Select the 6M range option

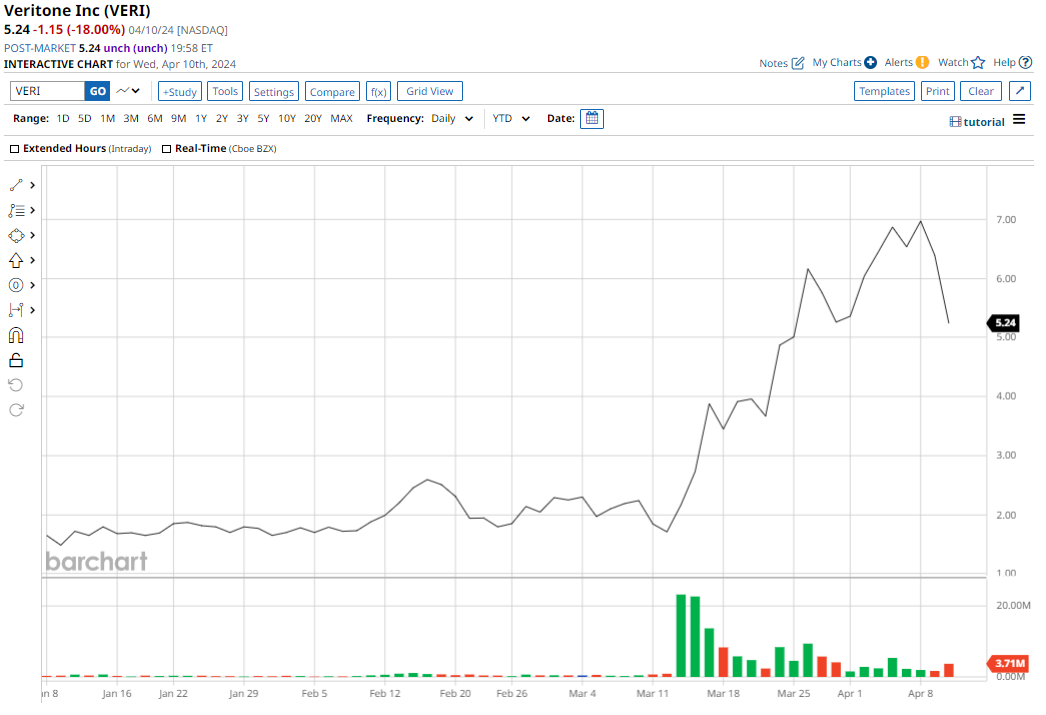click(154, 118)
